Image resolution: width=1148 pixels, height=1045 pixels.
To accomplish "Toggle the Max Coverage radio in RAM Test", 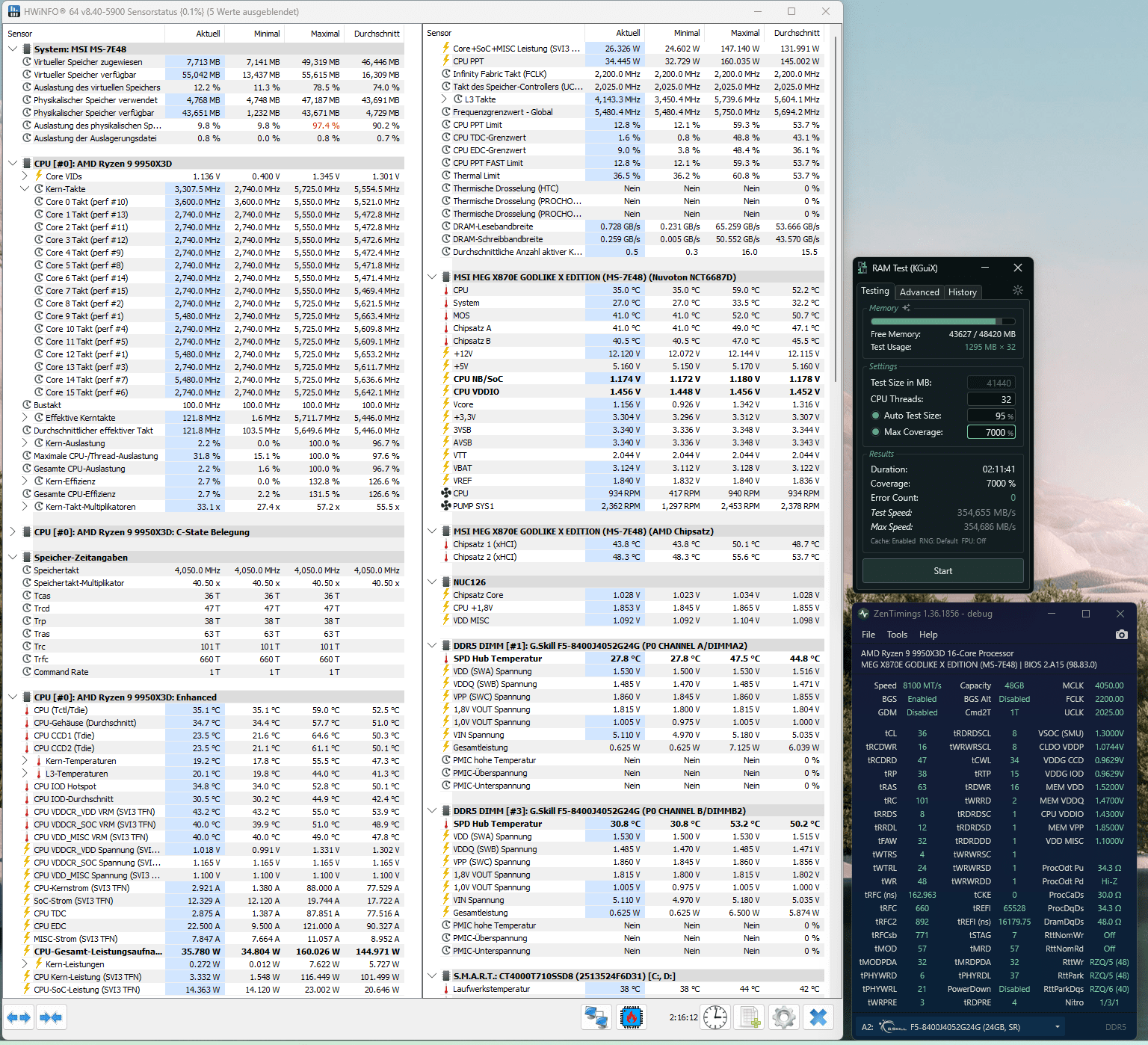I will coord(875,432).
